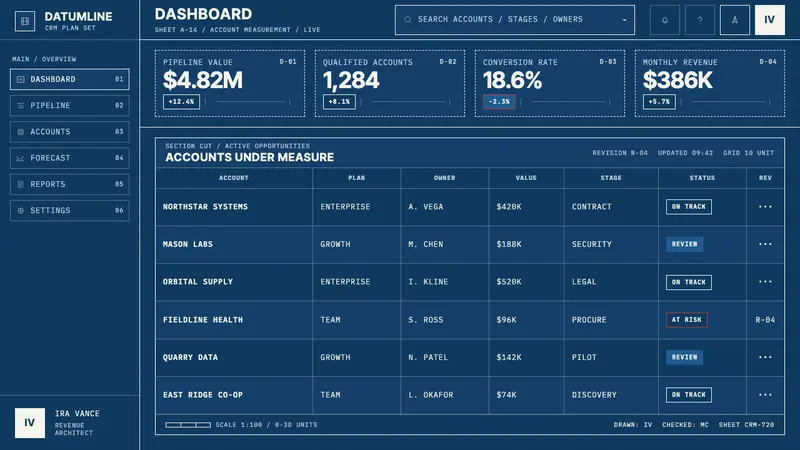This screenshot has width=800, height=450.
Task: Click Dashboard sidebar icon
Action: click(x=20, y=80)
